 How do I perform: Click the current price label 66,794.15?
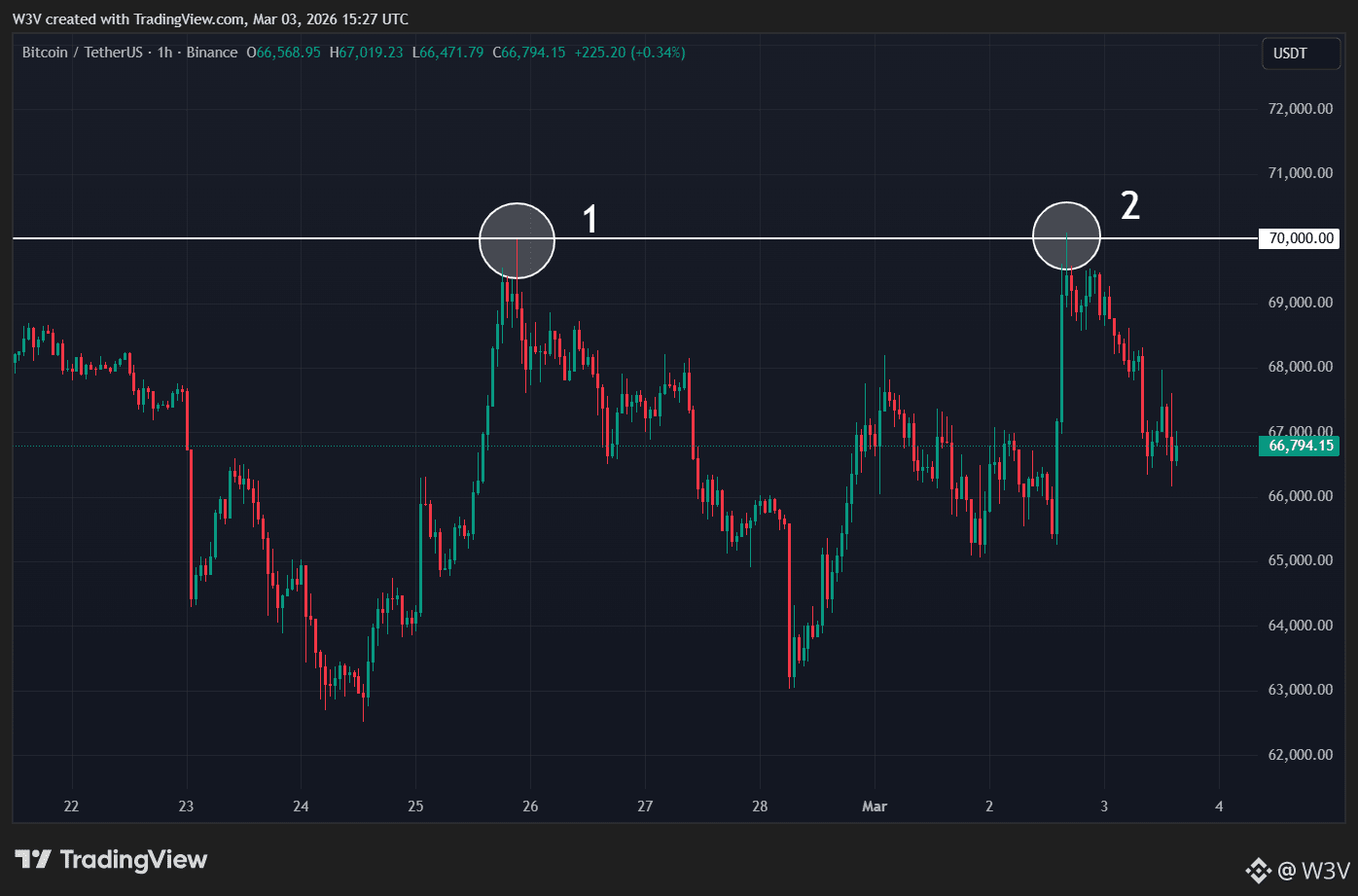click(x=1300, y=447)
